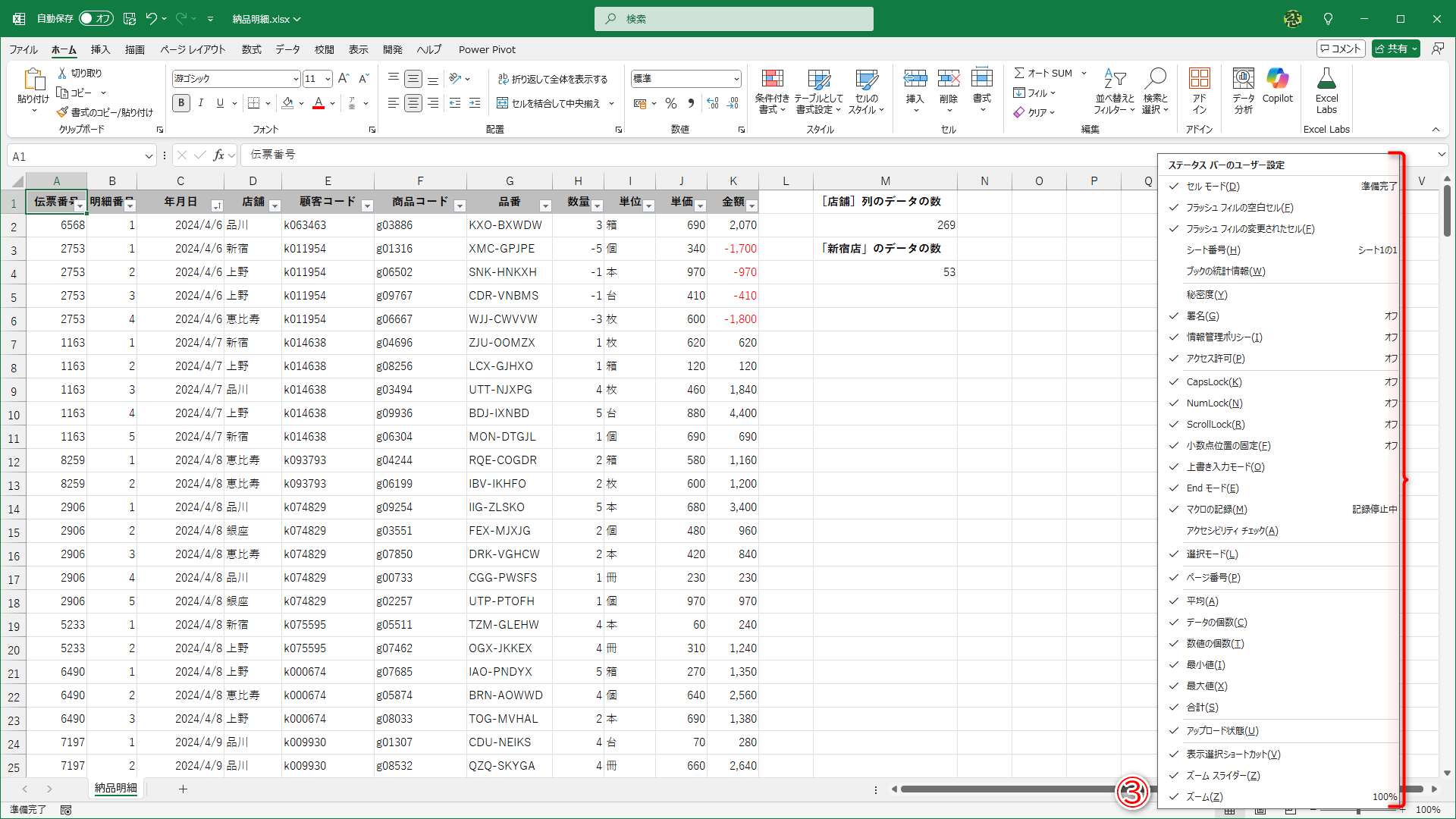Click the Bold formatting button

pos(181,103)
